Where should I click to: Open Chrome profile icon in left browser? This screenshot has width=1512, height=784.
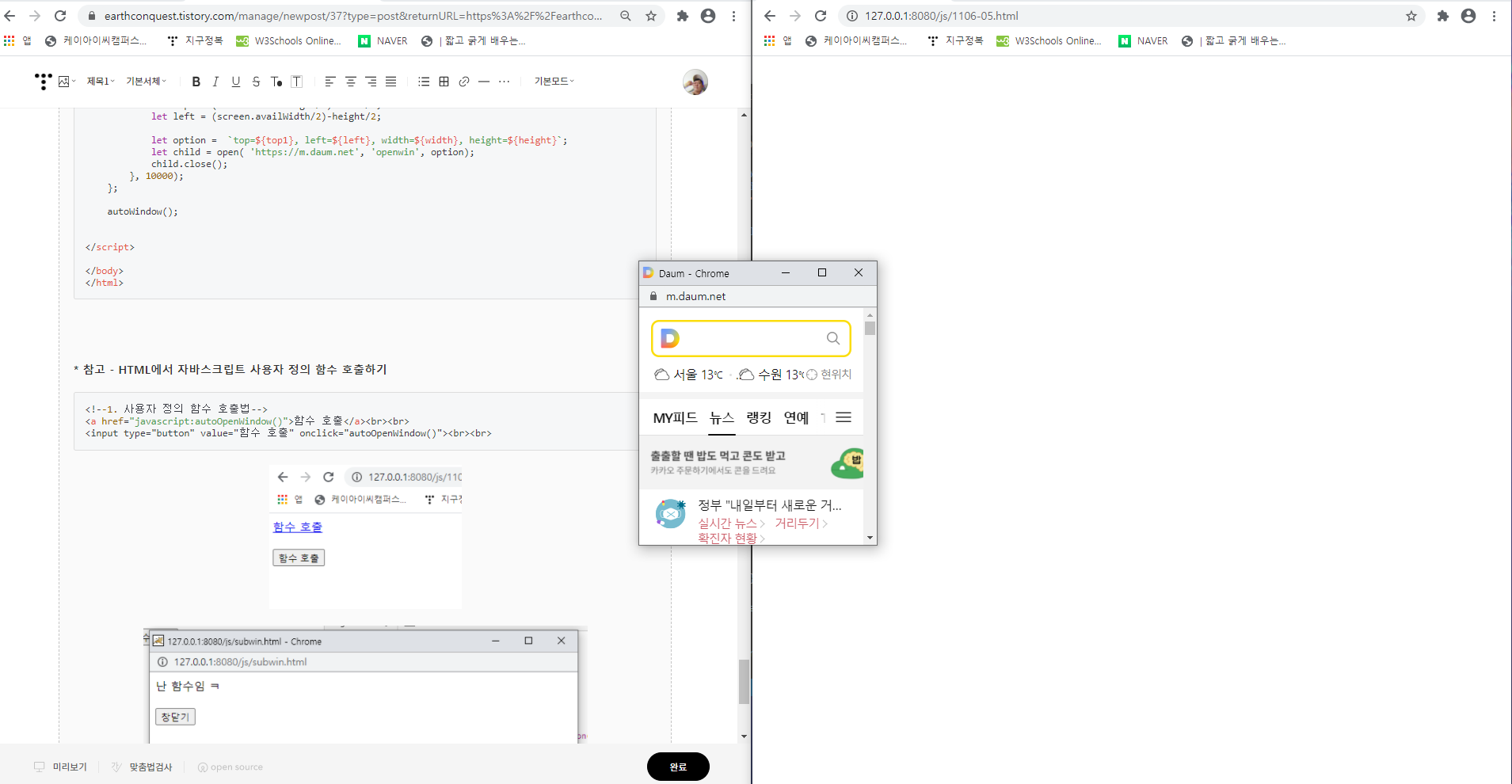pyautogui.click(x=708, y=16)
